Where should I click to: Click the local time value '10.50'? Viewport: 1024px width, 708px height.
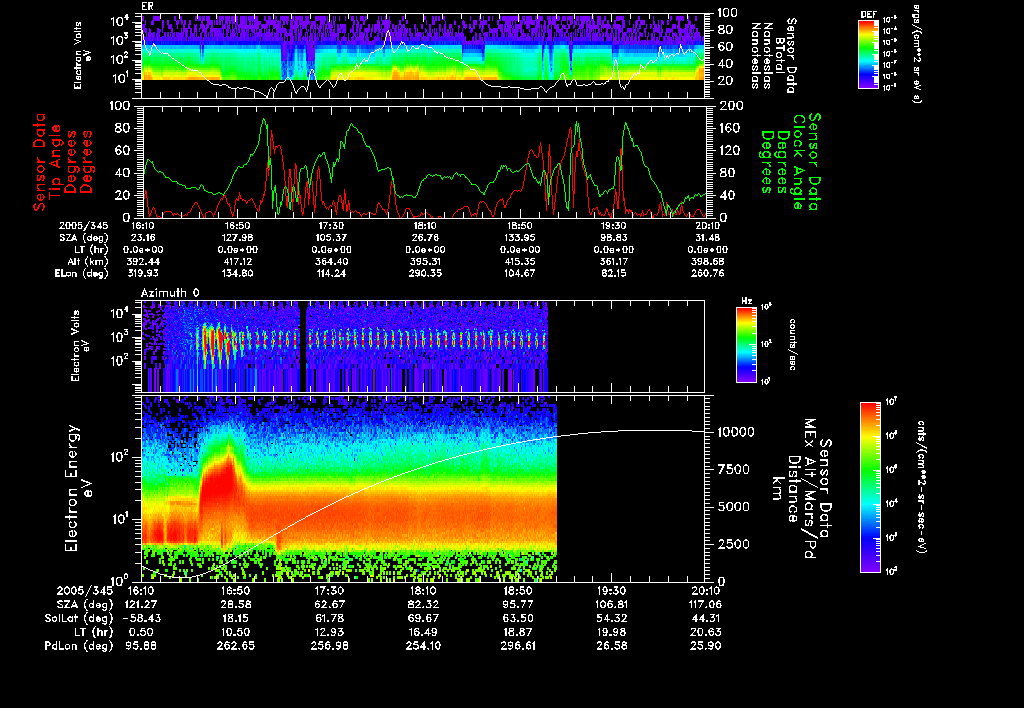235,632
